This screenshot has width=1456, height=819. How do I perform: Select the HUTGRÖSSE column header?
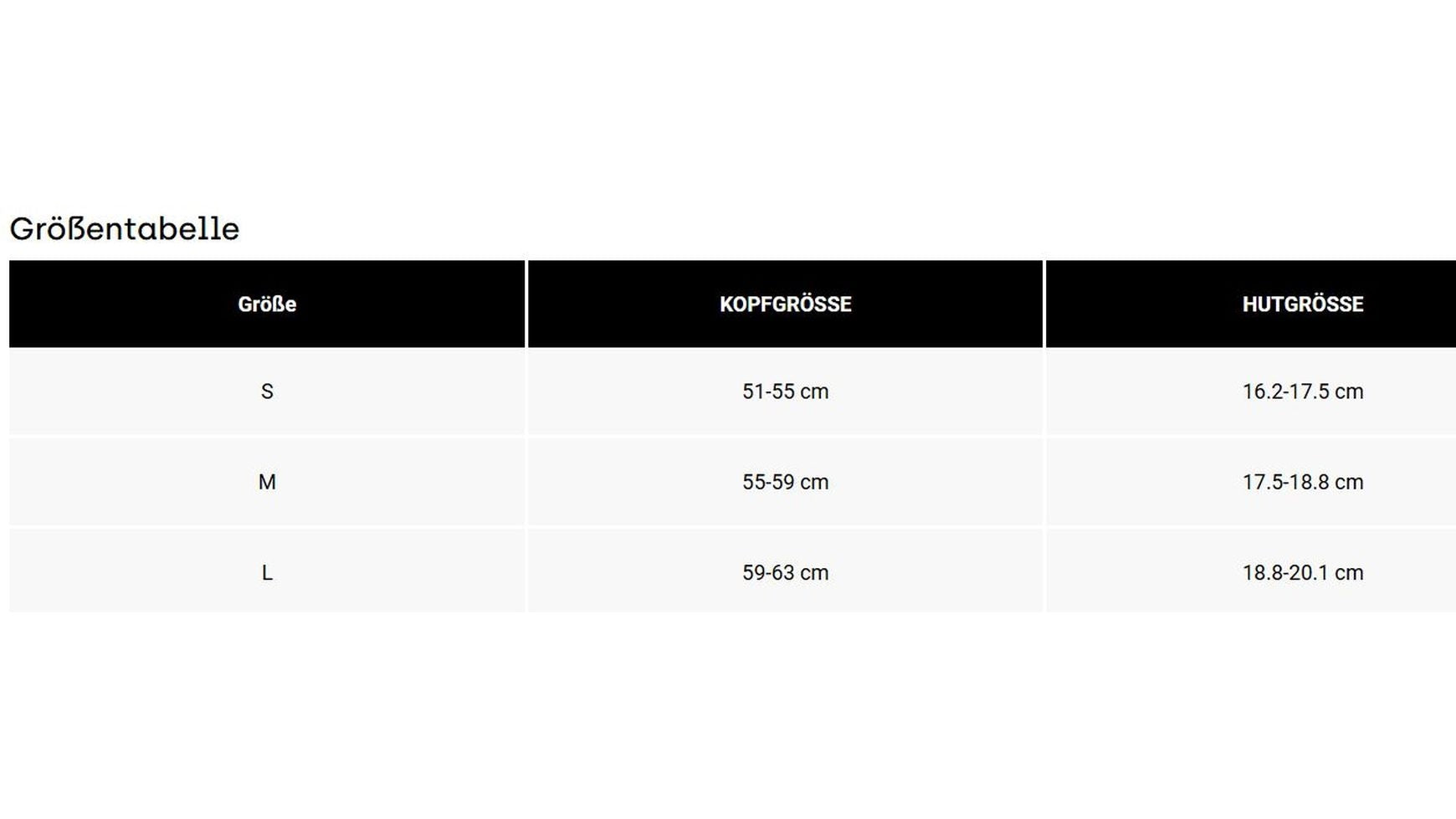(1302, 305)
